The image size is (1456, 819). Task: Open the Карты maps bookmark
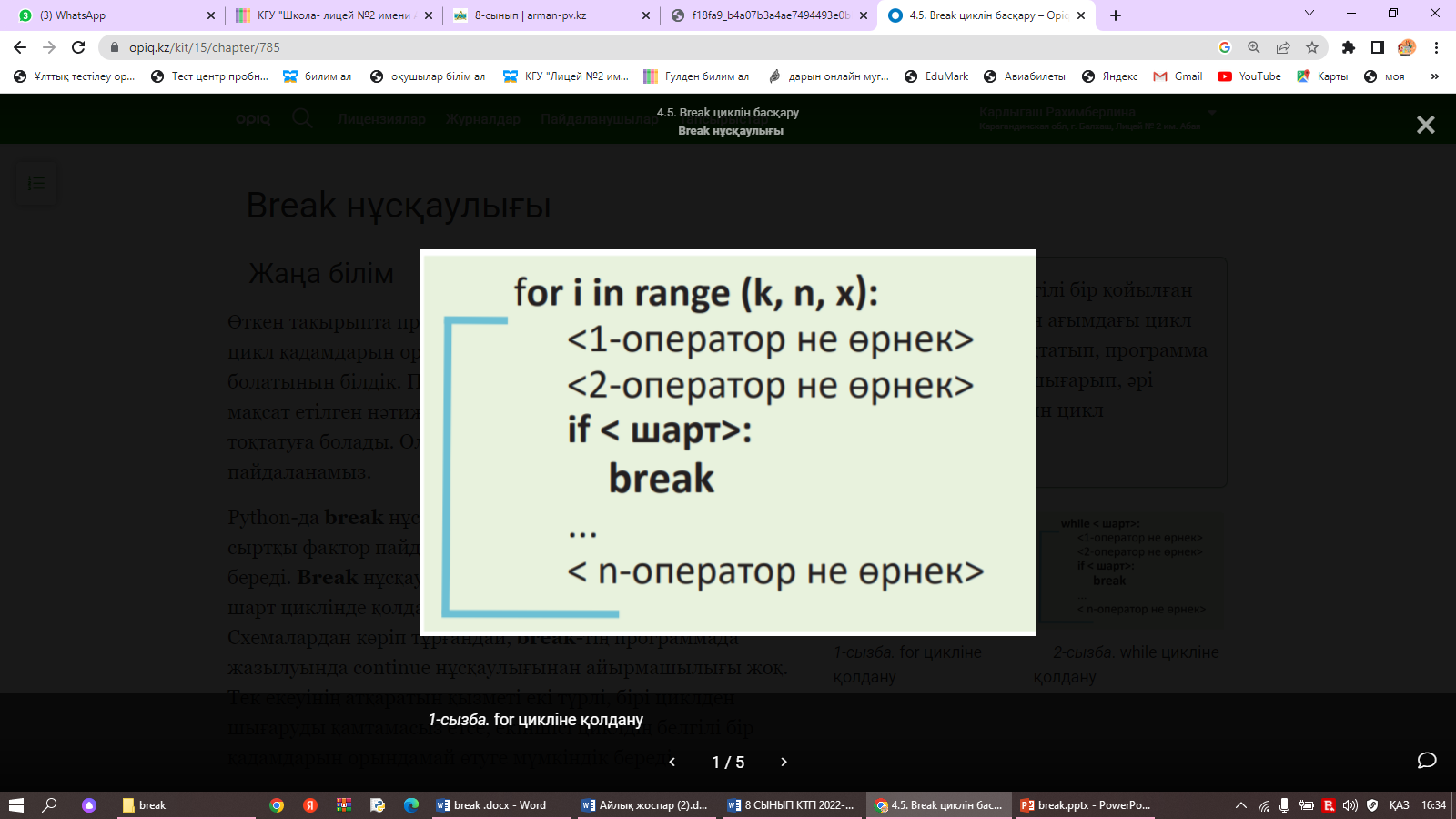(x=1322, y=76)
